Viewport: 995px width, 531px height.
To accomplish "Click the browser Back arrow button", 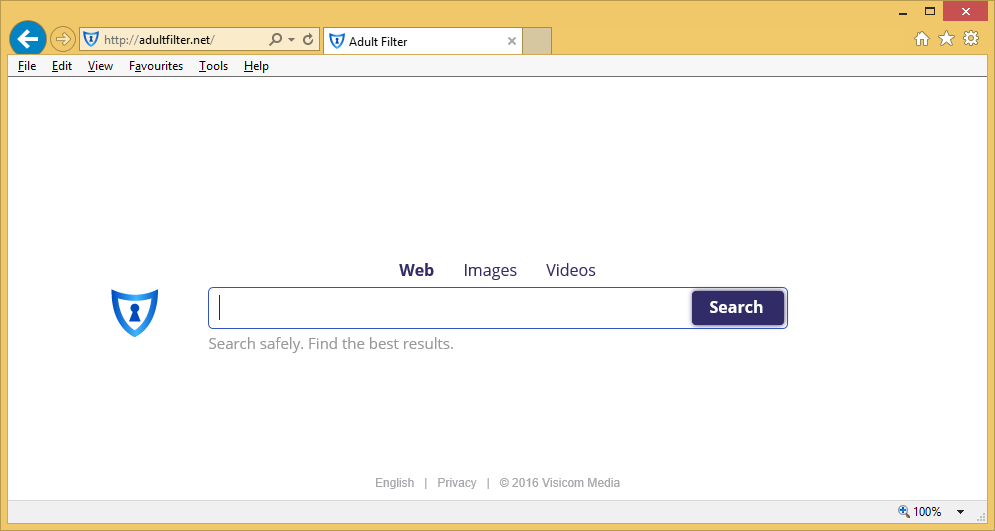I will click(28, 39).
